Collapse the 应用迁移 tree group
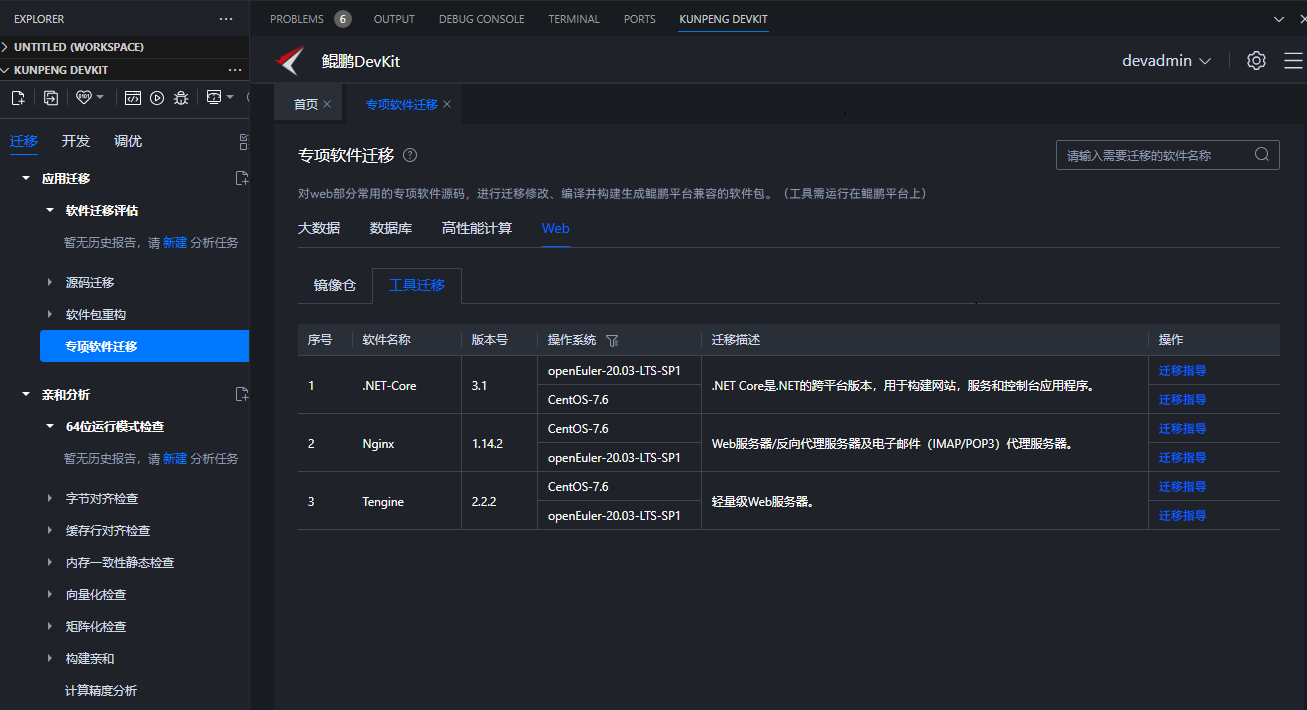This screenshot has width=1307, height=710. (x=26, y=178)
